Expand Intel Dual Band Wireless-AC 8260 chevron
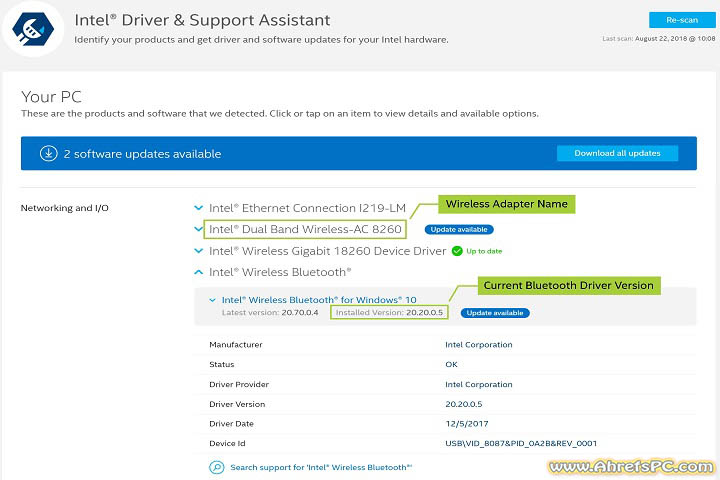Screen dimensions: 720x480 (x=199, y=229)
